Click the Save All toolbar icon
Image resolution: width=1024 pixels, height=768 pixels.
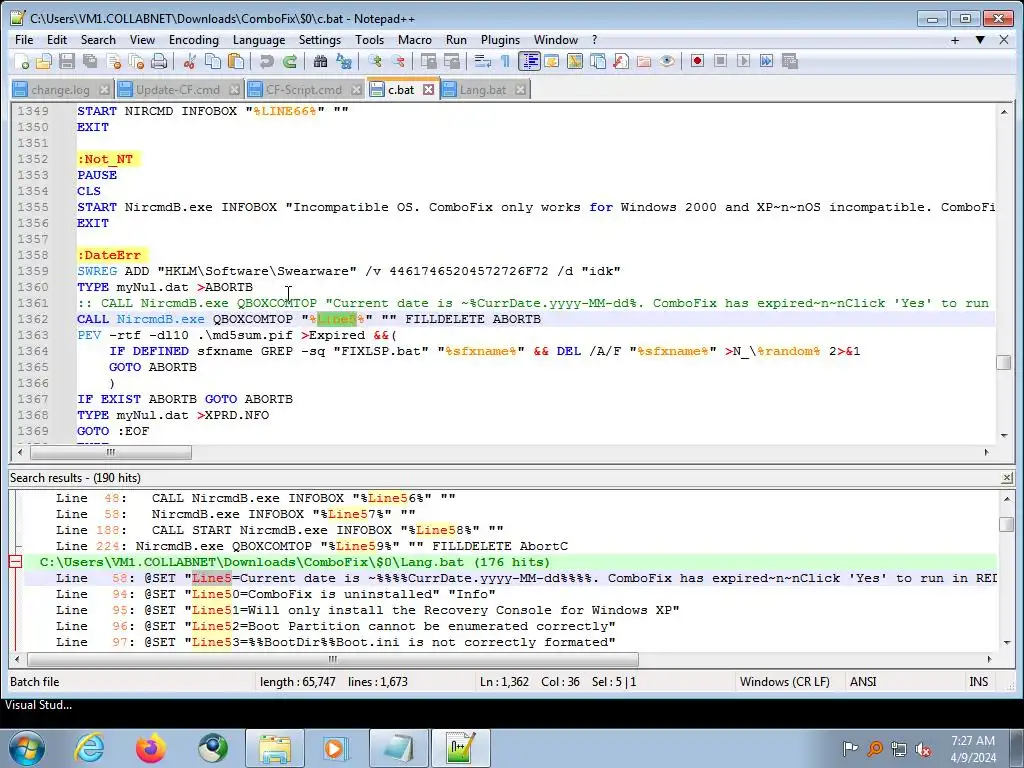89,61
